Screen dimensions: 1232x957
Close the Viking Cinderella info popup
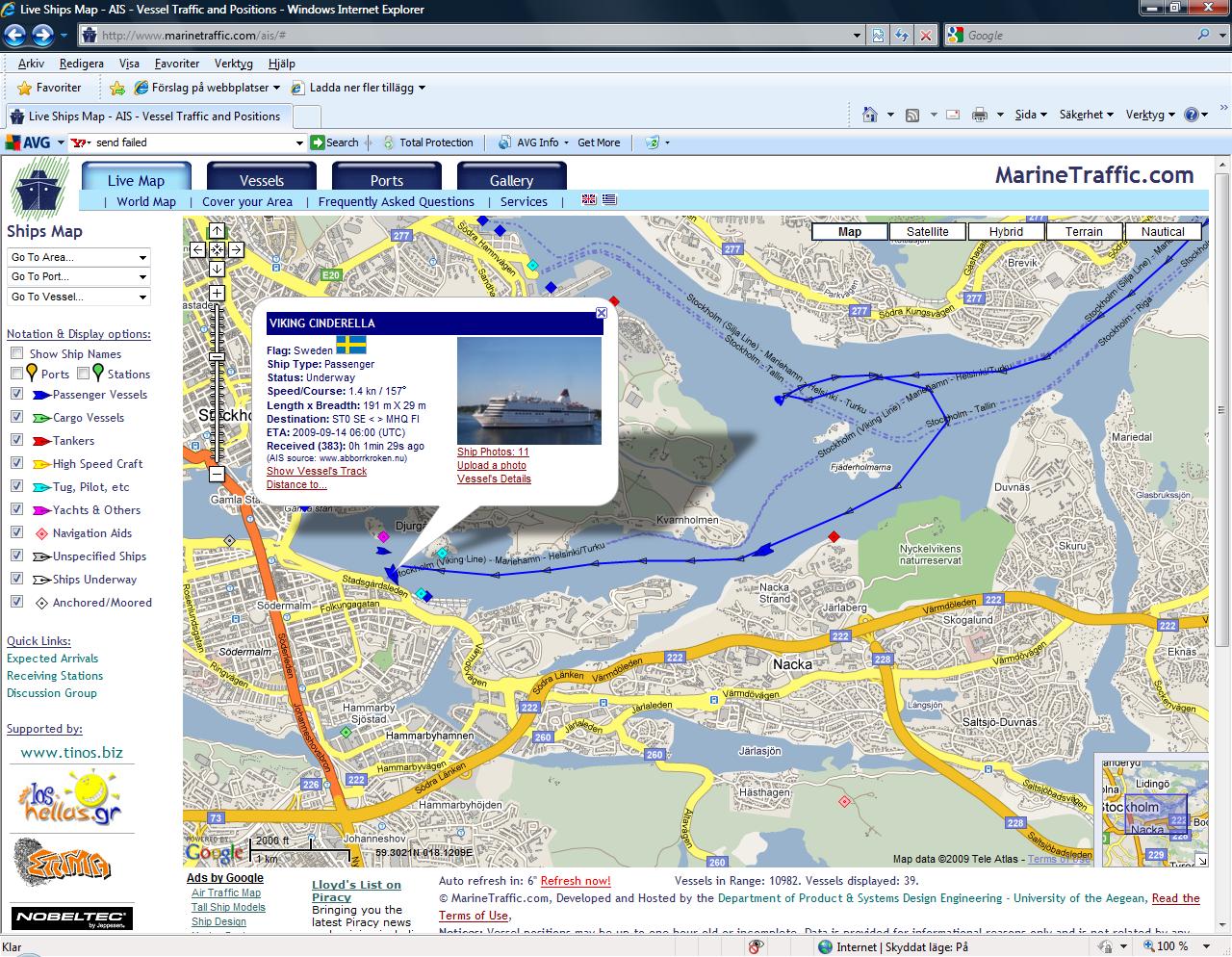[602, 312]
